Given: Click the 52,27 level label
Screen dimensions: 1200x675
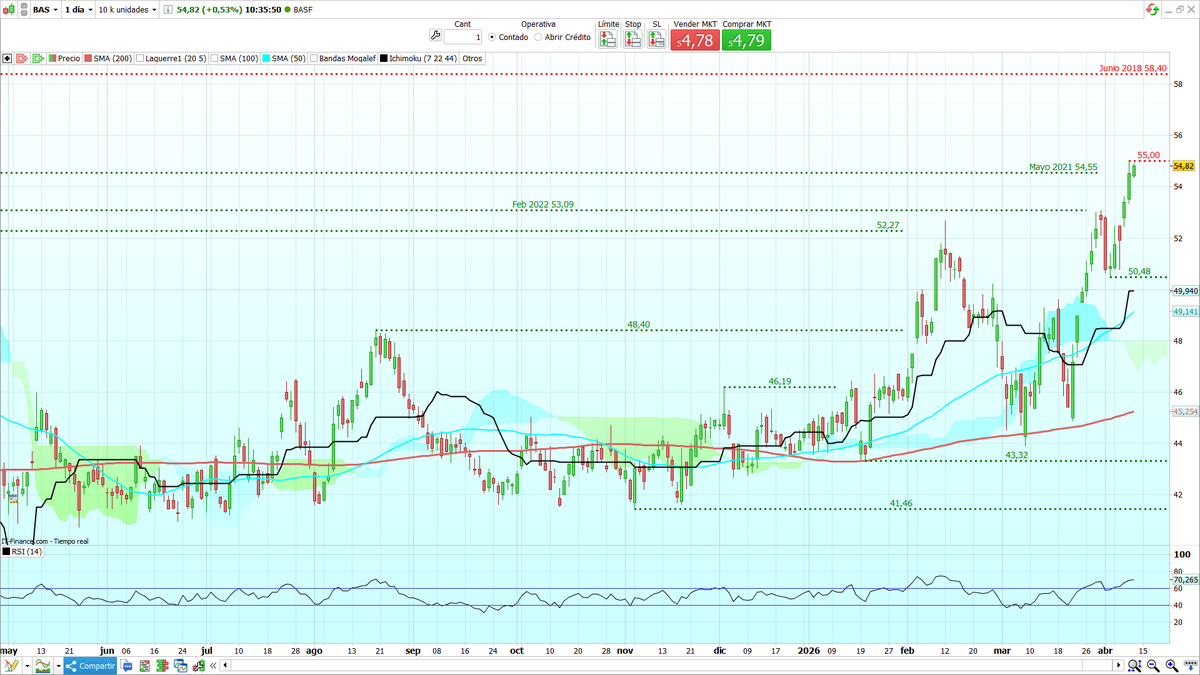Looking at the screenshot, I should (887, 226).
